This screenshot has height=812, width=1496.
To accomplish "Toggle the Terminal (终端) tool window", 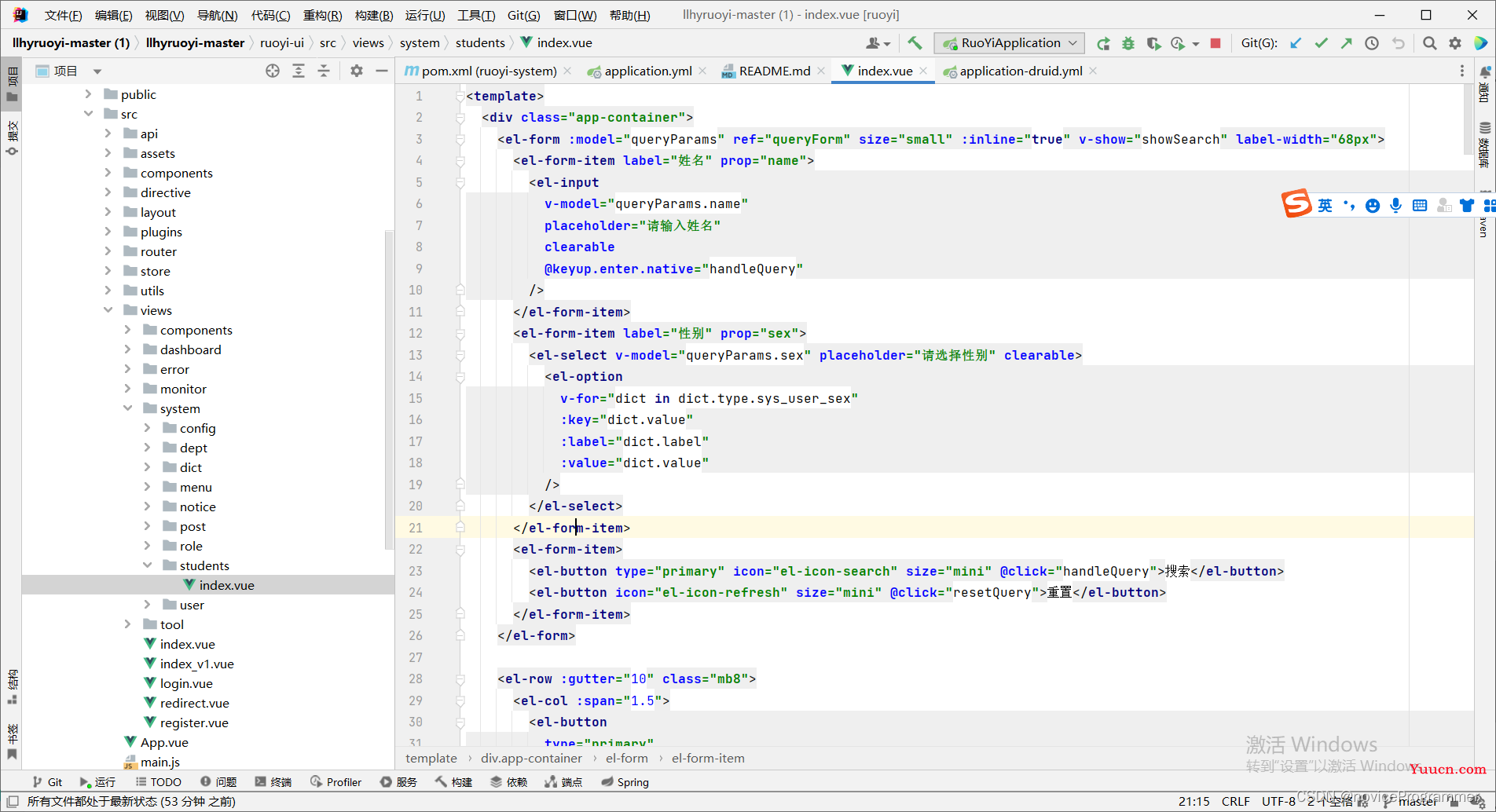I will (x=273, y=782).
